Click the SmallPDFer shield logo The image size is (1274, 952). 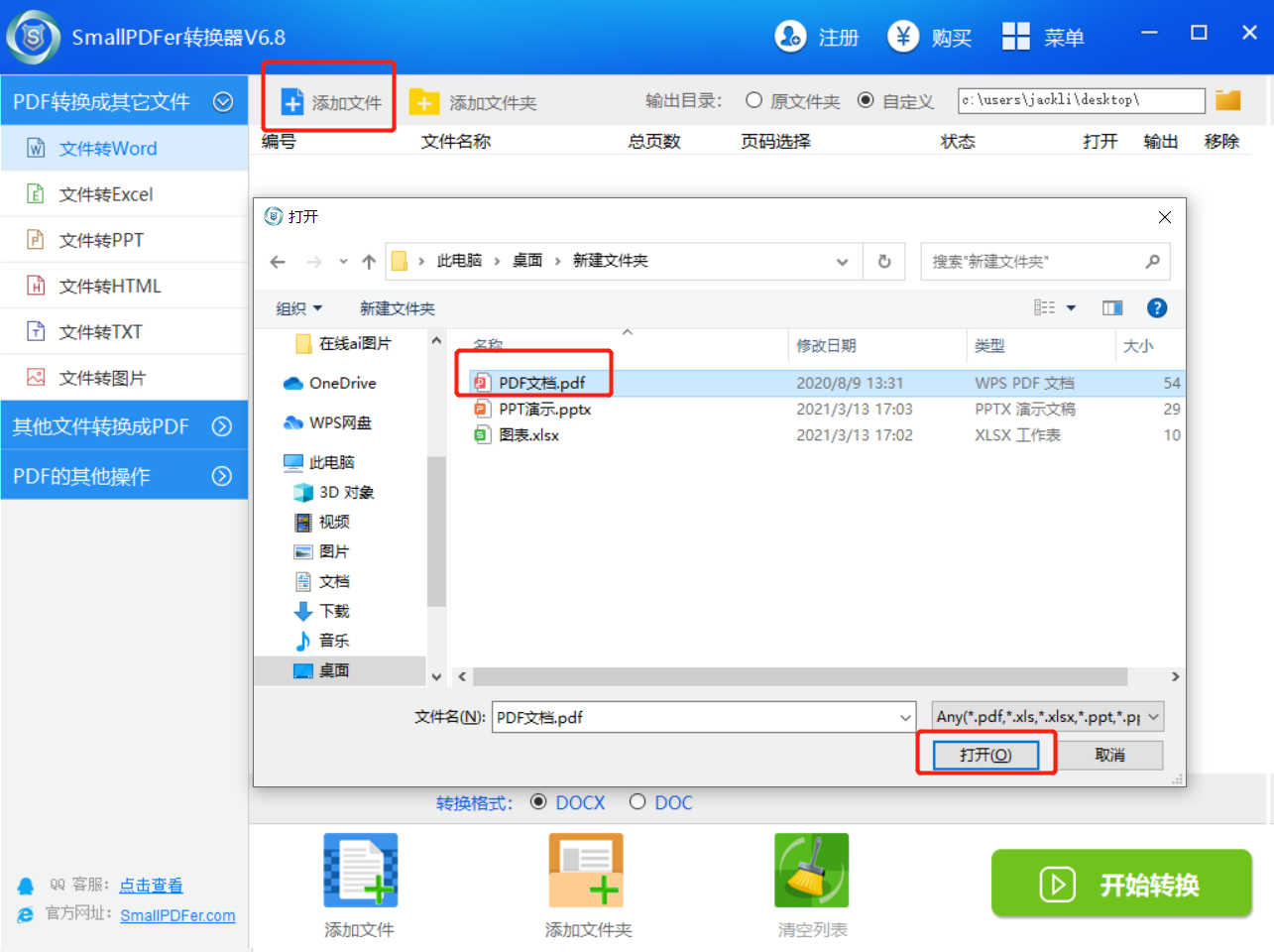pos(34,38)
